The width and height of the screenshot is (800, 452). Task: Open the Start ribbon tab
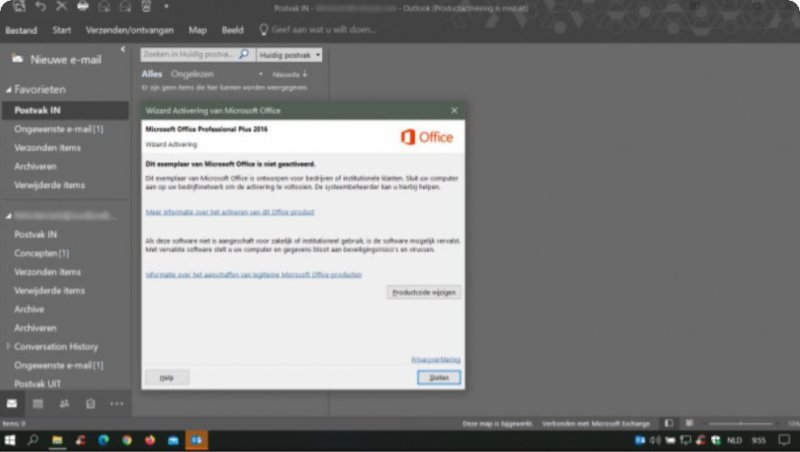62,30
